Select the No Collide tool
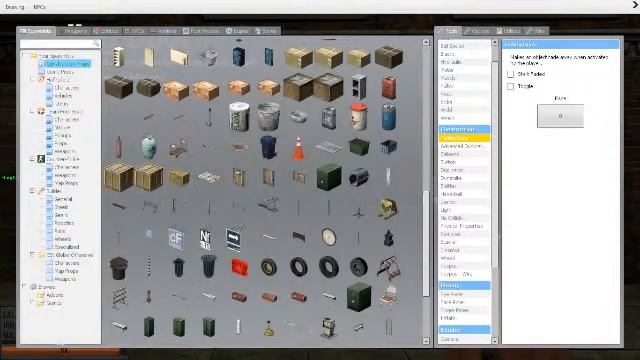The height and width of the screenshot is (360, 640). coord(464,218)
